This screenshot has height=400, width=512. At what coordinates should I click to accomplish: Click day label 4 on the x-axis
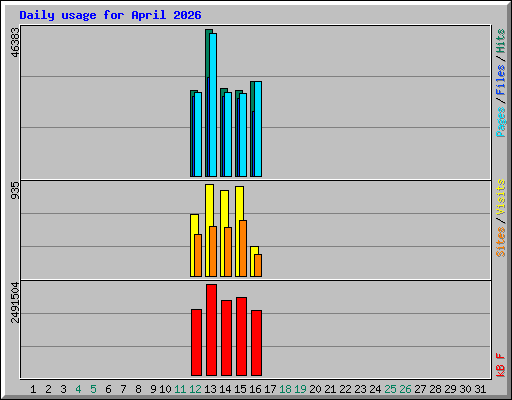point(78,389)
